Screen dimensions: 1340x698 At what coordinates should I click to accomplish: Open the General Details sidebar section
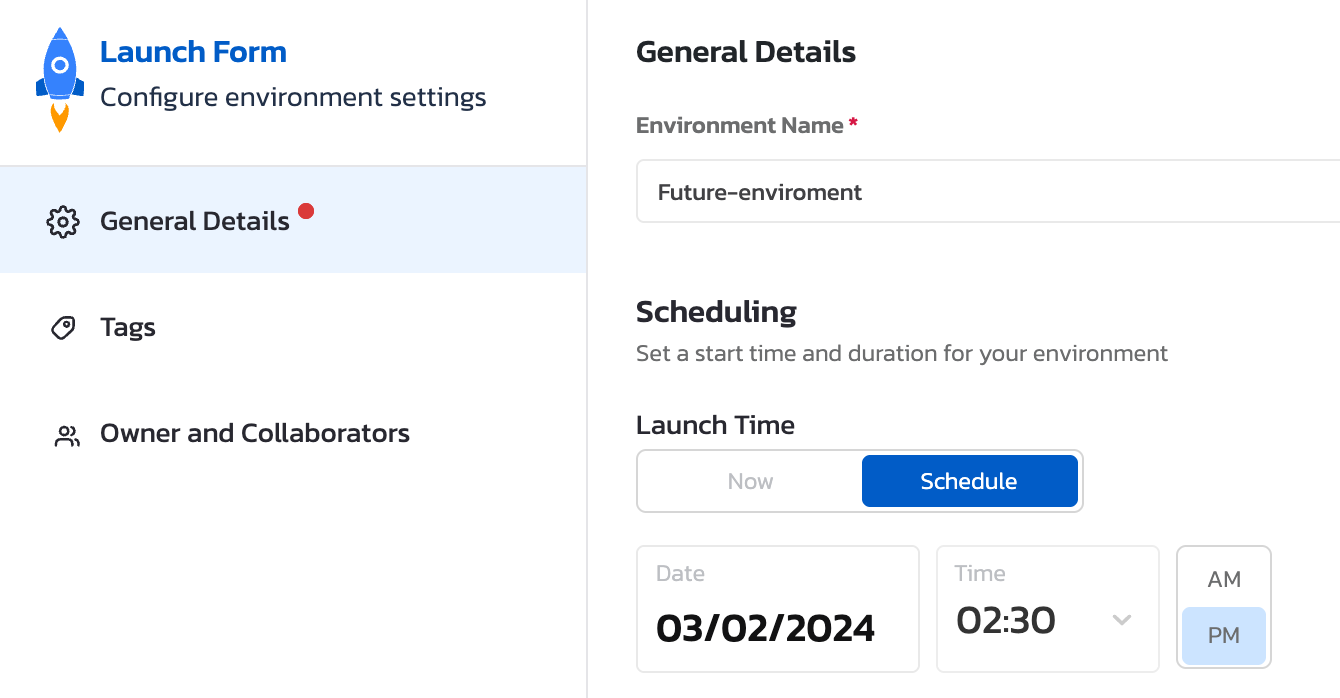click(x=195, y=221)
